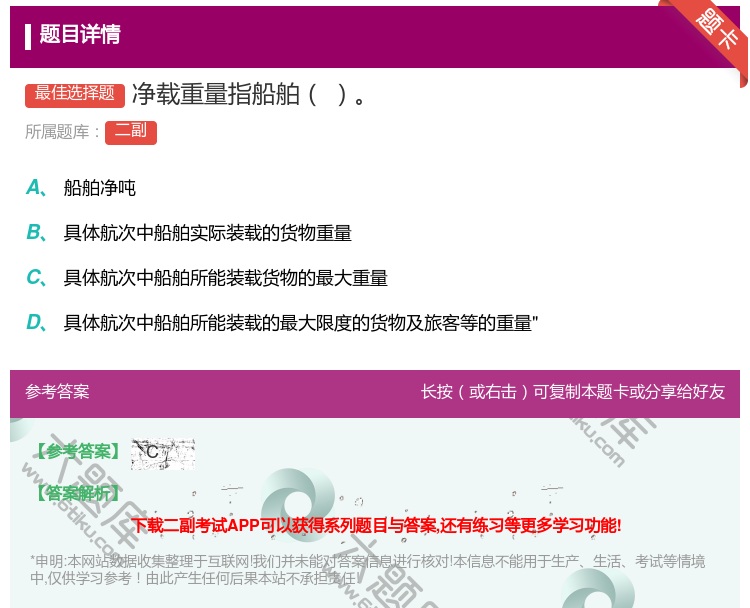Click the 题目详情 header title
The image size is (750, 608).
pos(80,34)
